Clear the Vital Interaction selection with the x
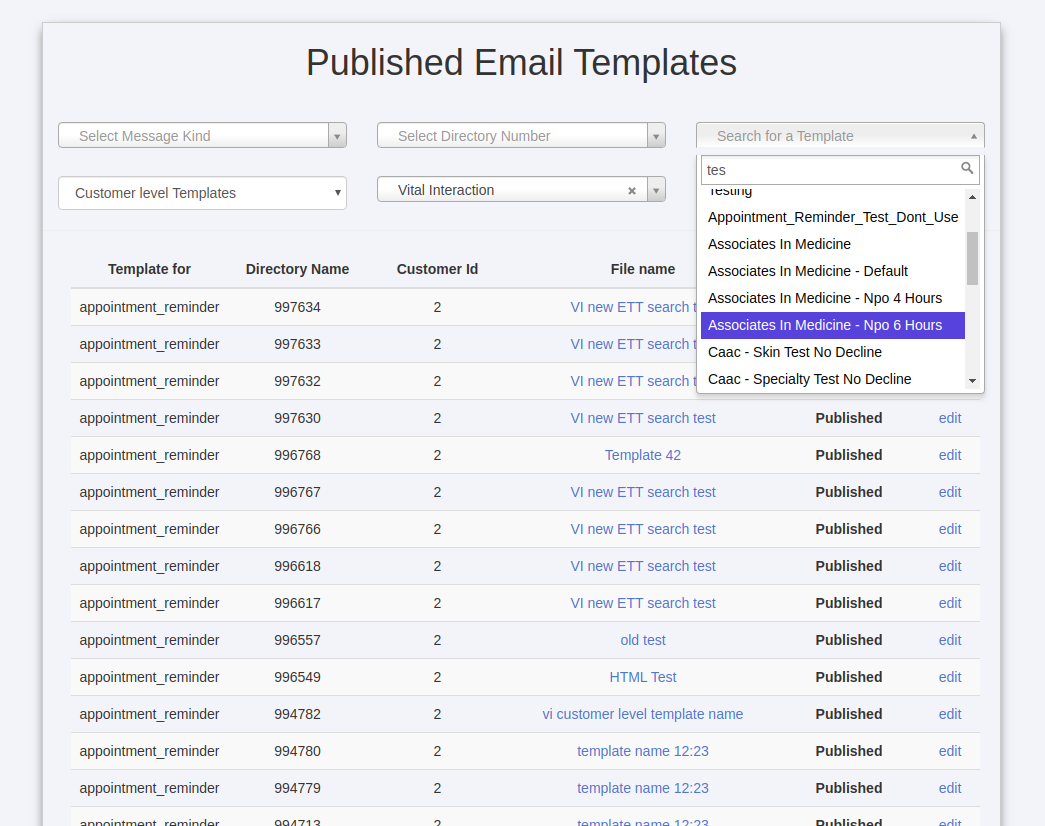The image size is (1045, 826). point(632,191)
